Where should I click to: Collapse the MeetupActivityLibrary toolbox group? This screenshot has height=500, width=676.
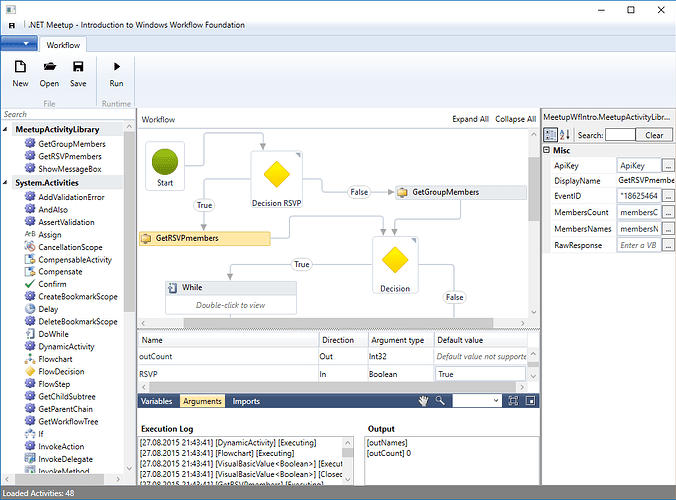(5, 129)
